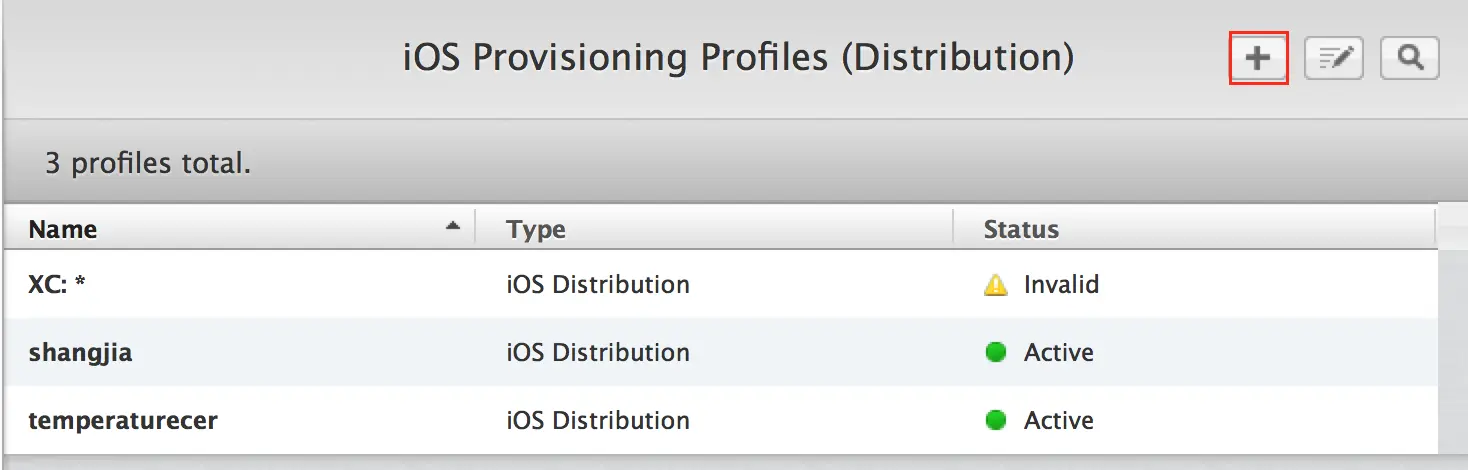1468x470 pixels.
Task: Click the yellow Invalid warning icon
Action: 995,285
